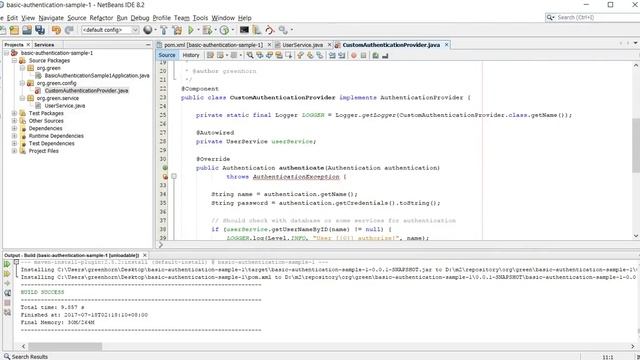Switch to the Services panel tab
The image size is (640, 360).
click(x=44, y=44)
